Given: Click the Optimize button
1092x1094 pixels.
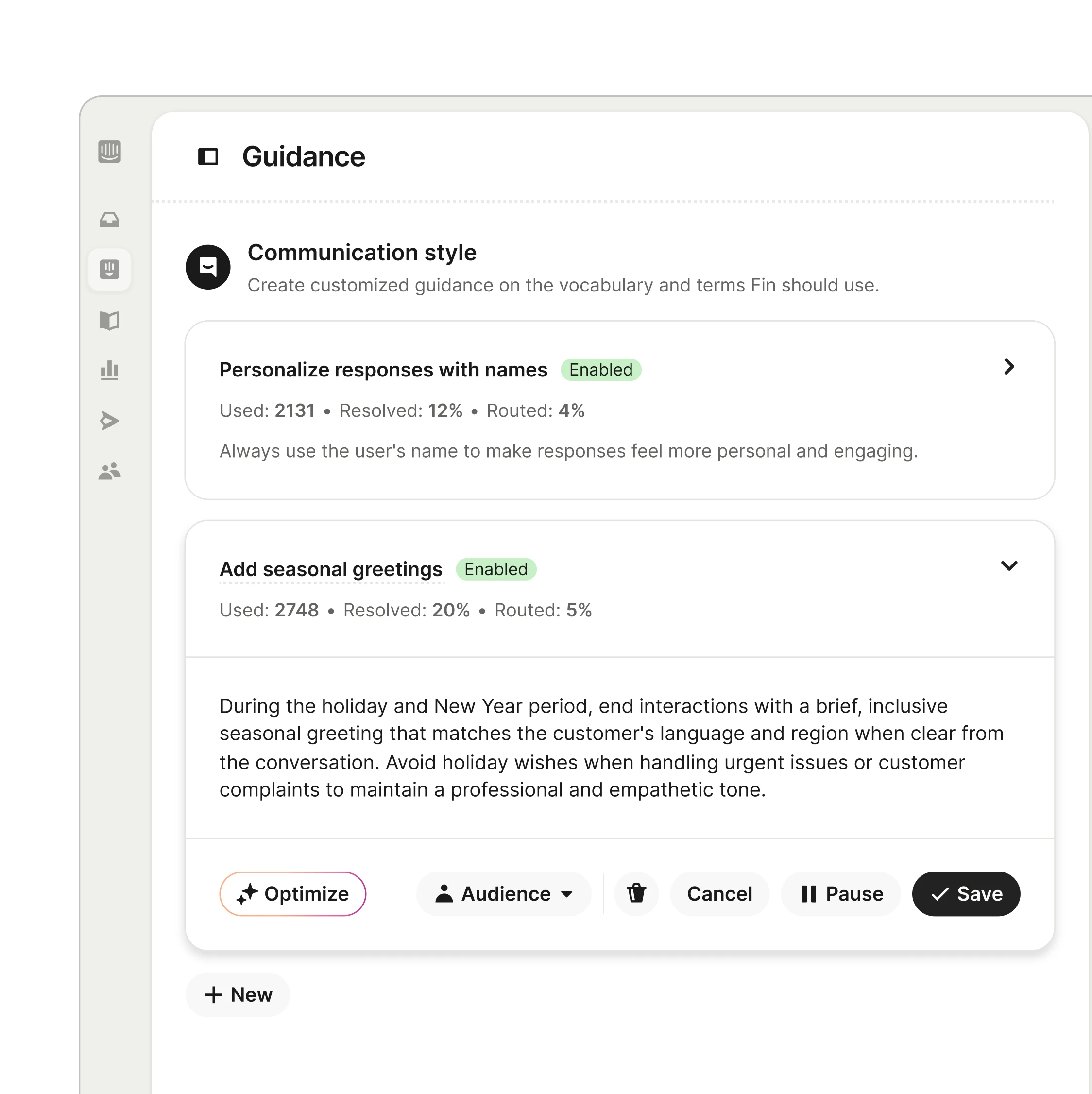Looking at the screenshot, I should (x=292, y=893).
